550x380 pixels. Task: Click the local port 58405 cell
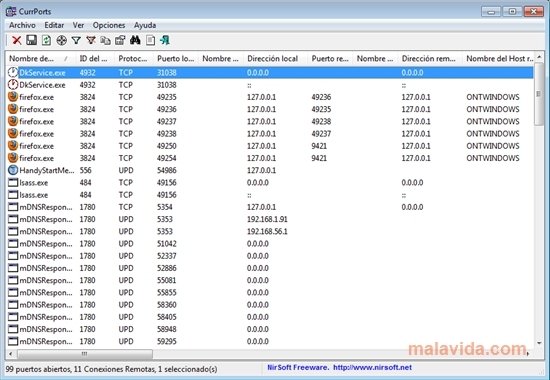[x=167, y=317]
